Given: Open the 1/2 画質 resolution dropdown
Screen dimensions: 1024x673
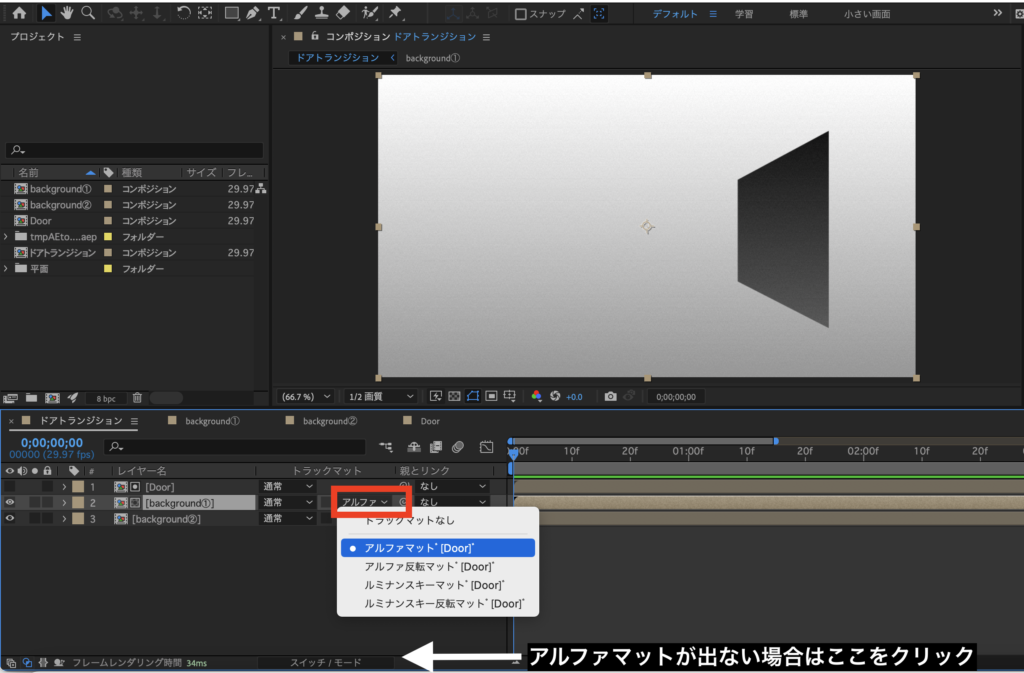Looking at the screenshot, I should [x=380, y=396].
